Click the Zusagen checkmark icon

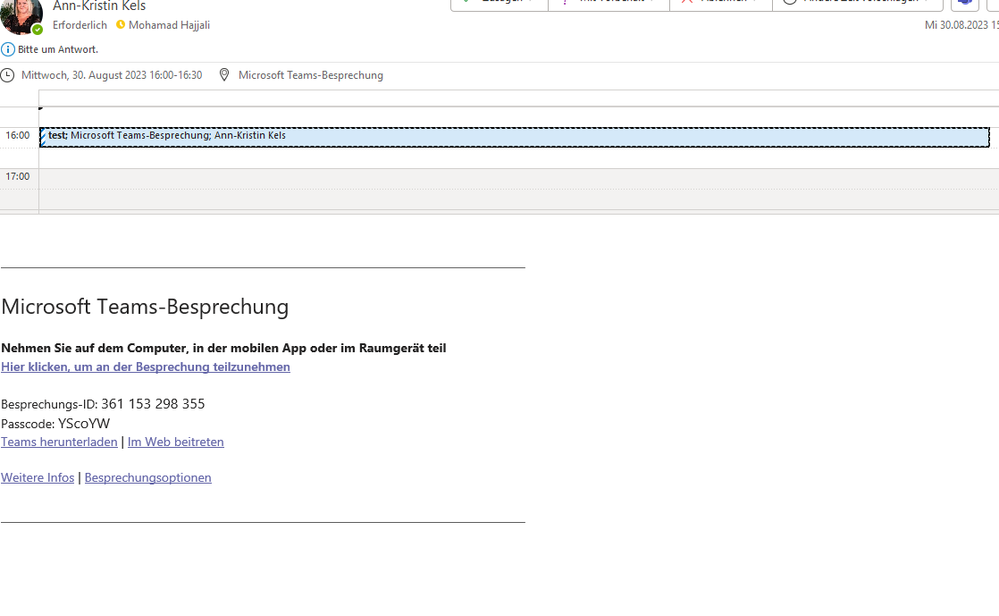465,4
